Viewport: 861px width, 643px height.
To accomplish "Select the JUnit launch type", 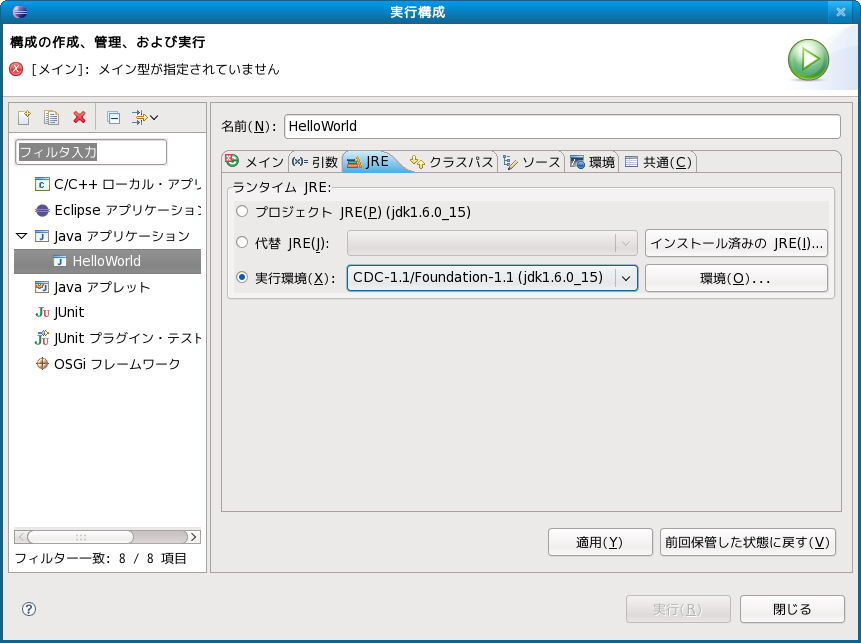I will (x=68, y=312).
